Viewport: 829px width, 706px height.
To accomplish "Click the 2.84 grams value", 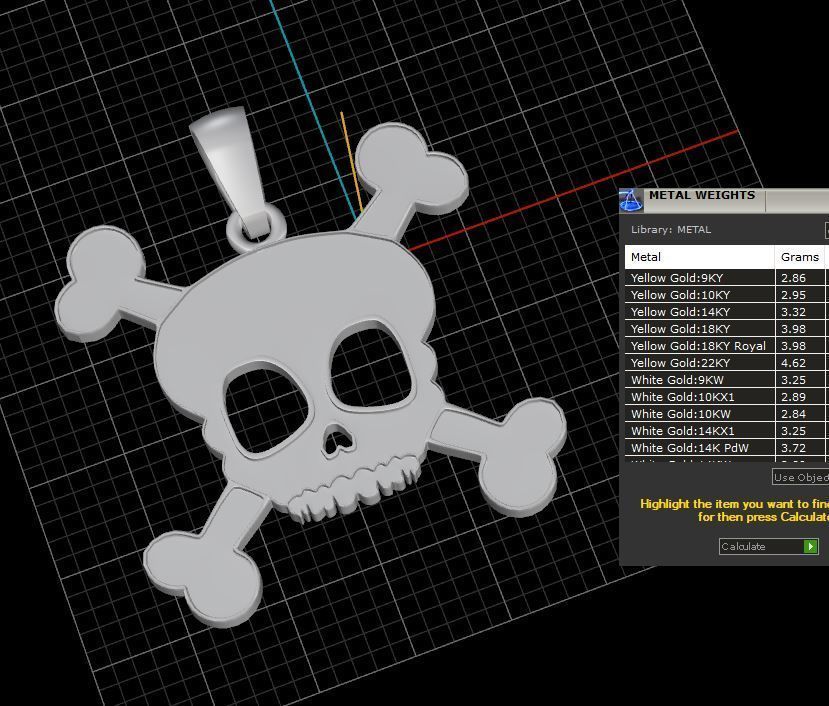I will click(x=794, y=414).
